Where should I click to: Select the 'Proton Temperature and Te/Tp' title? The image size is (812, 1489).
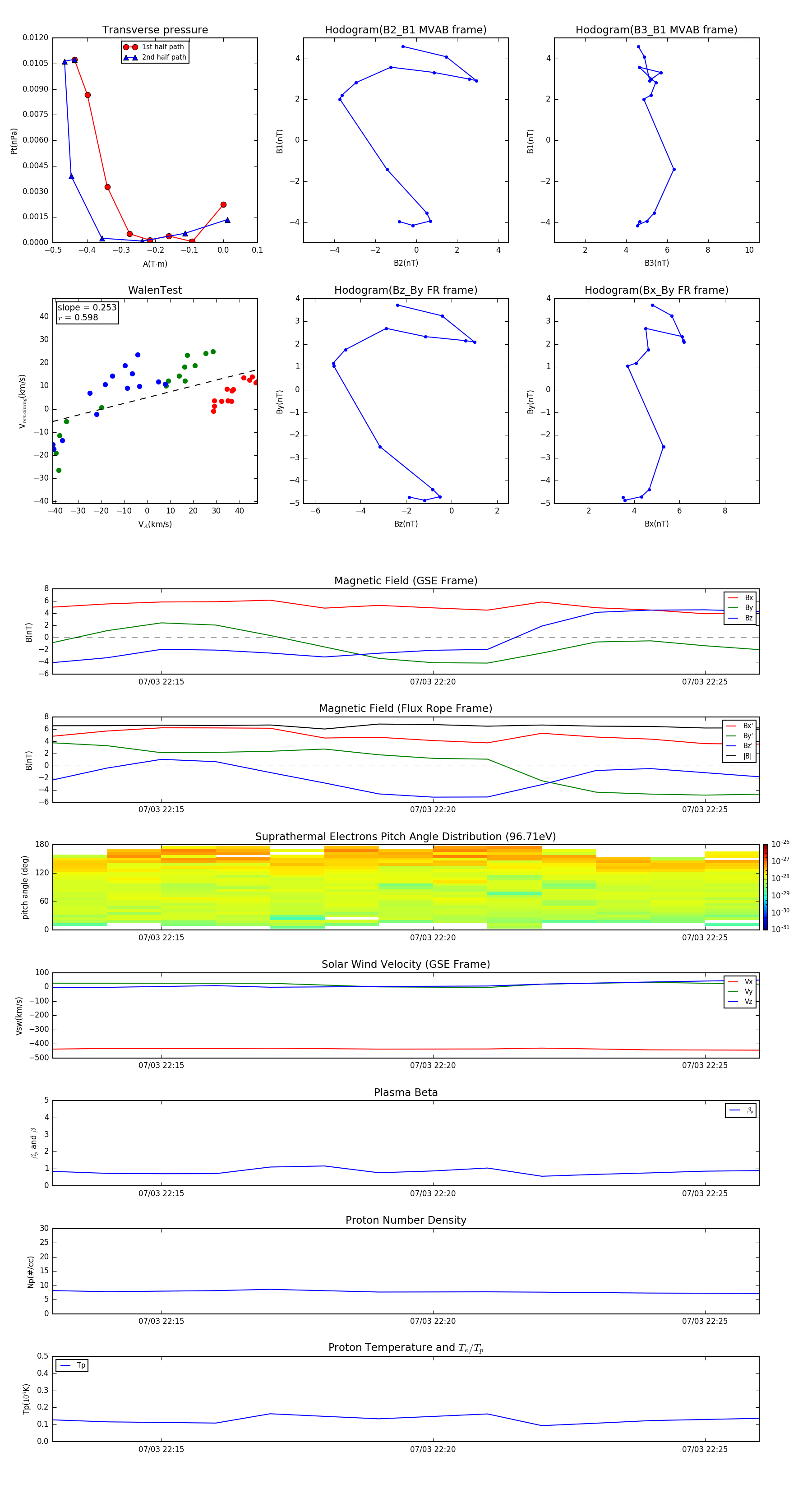click(406, 1348)
